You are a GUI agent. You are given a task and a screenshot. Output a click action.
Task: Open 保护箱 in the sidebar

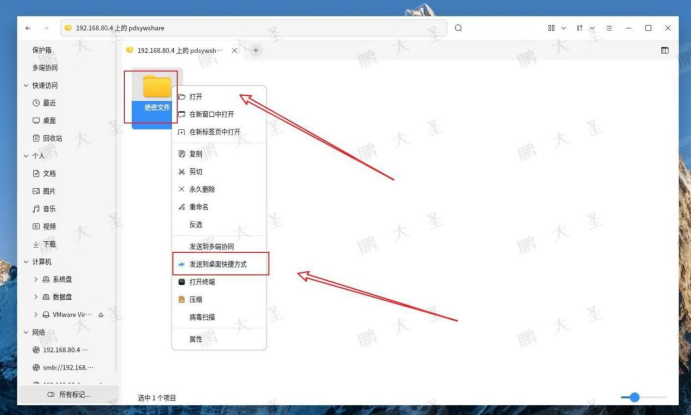tap(42, 50)
